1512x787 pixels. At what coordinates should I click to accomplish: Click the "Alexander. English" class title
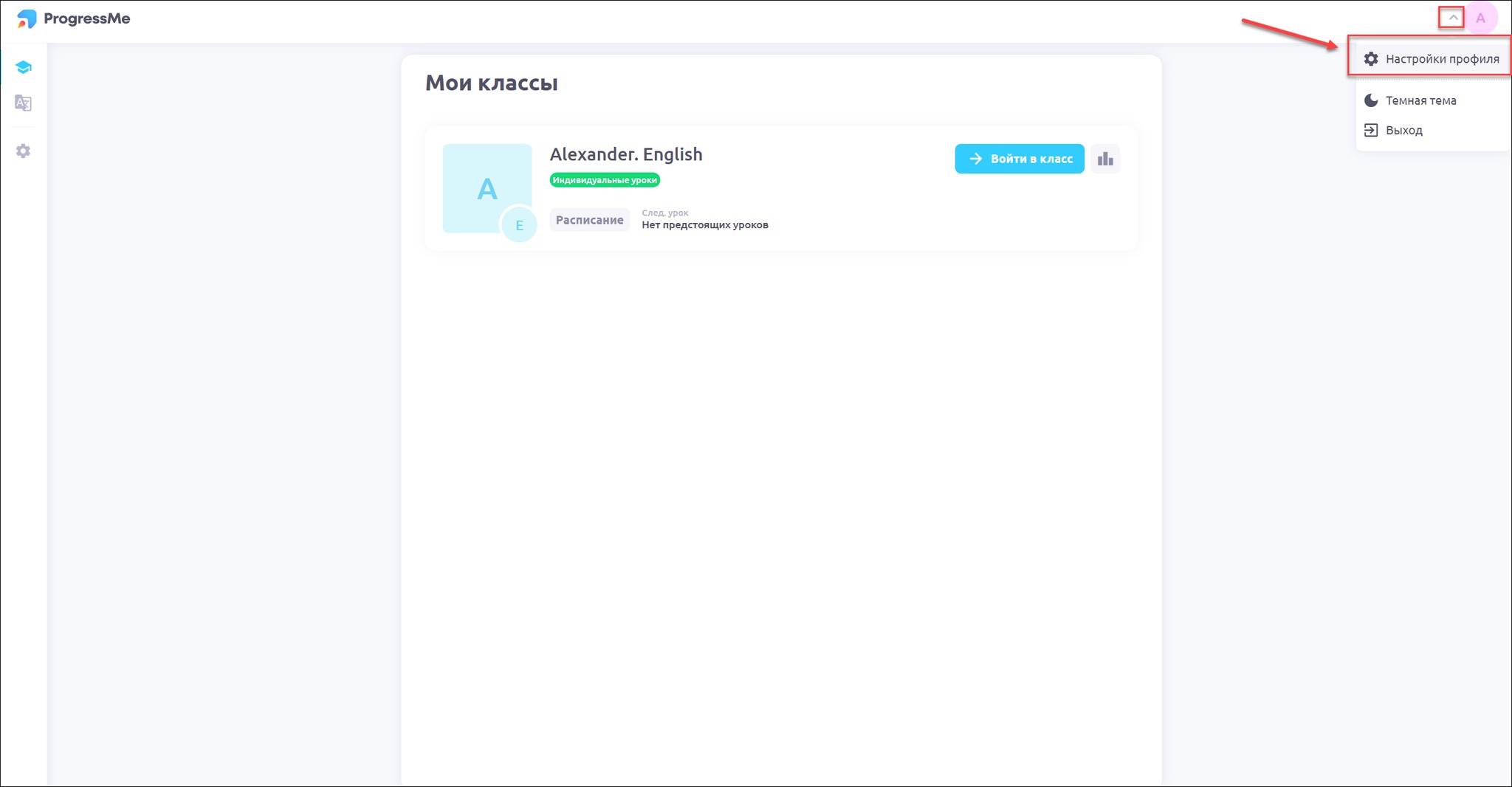tap(626, 154)
